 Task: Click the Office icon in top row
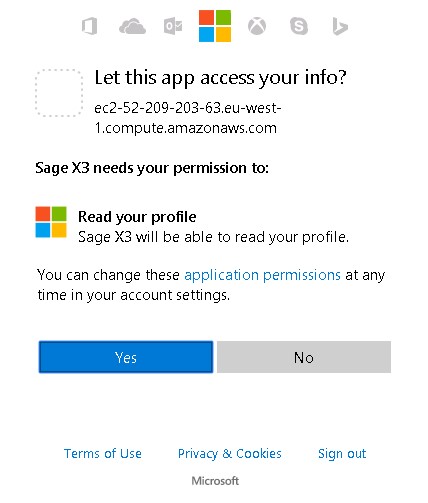click(90, 26)
